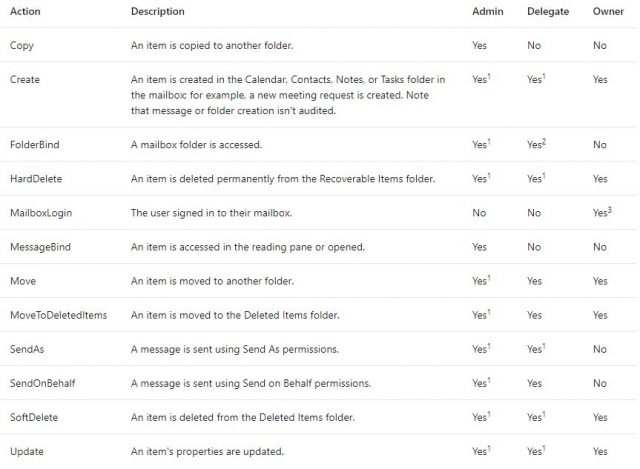Click the SendOnBehalf action name
Screen dimensions: 640x469
[42, 383]
